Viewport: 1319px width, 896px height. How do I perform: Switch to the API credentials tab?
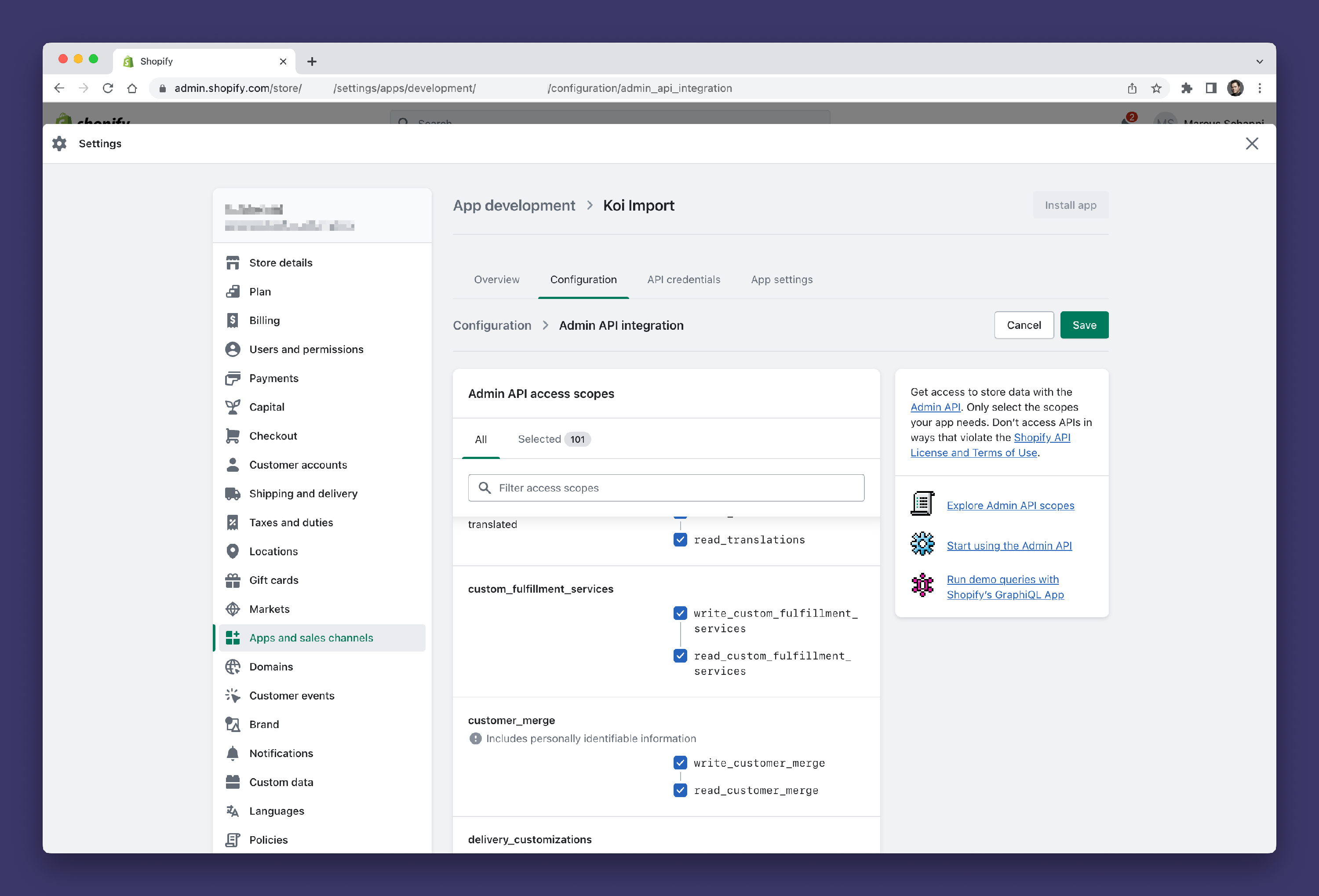pos(683,279)
